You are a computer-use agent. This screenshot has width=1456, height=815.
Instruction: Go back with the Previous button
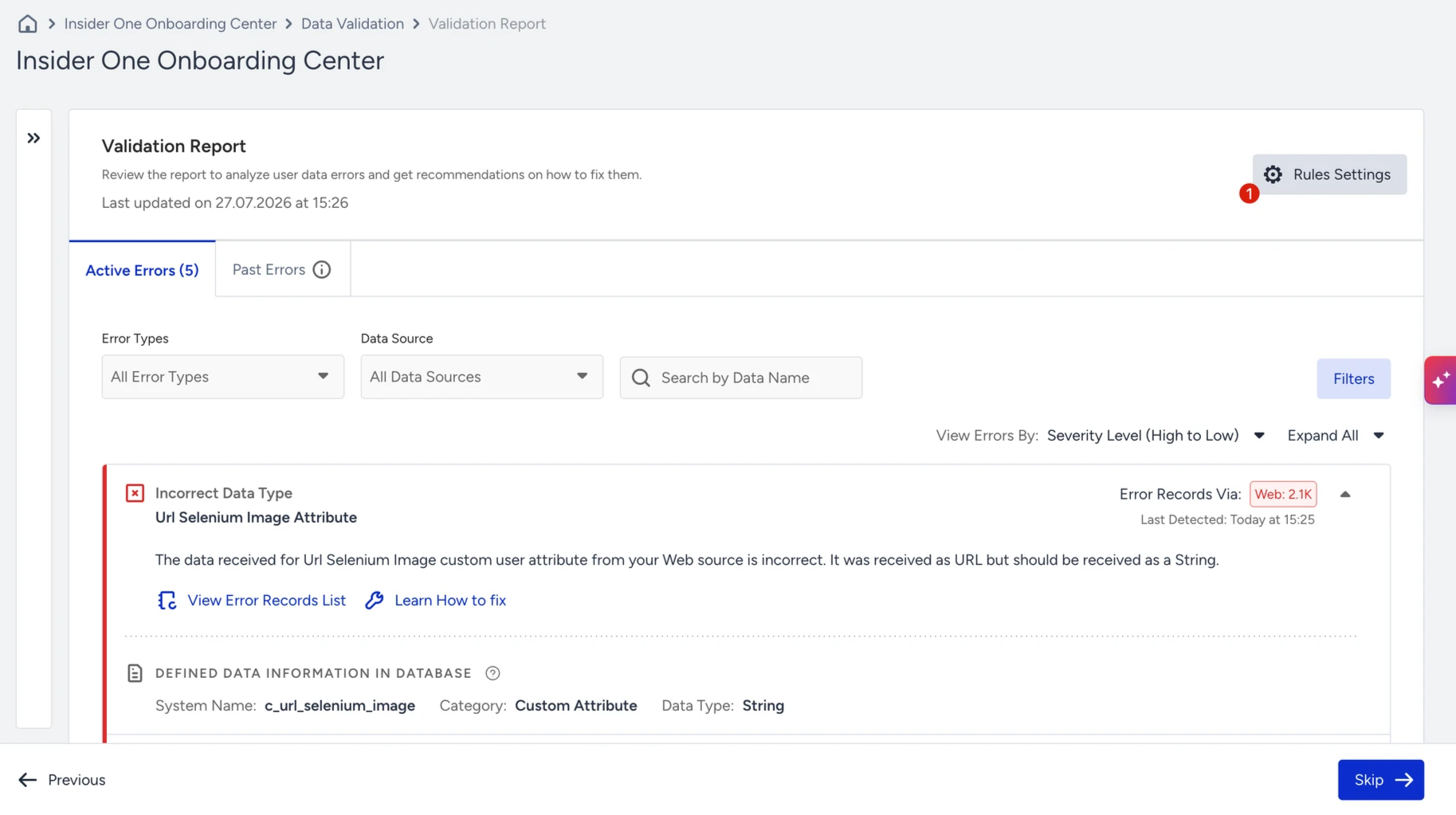click(x=62, y=780)
